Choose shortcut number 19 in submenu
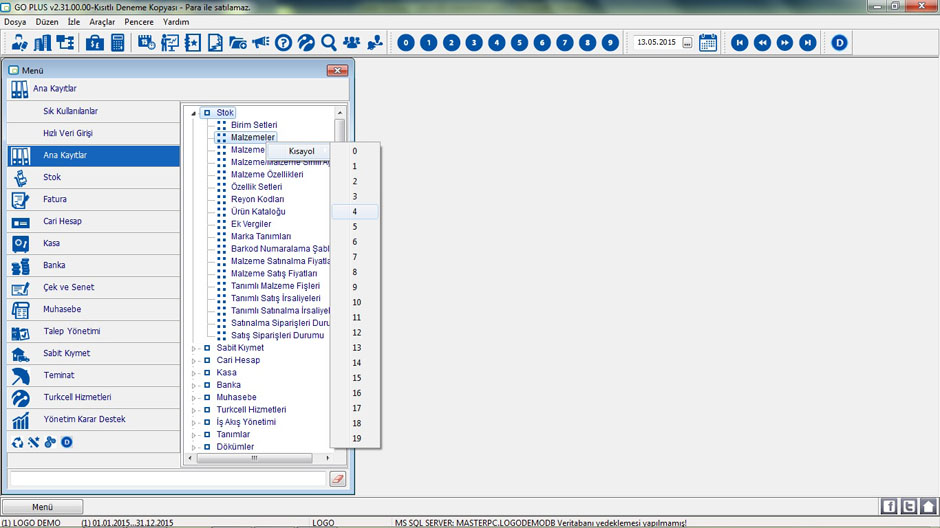940x528 pixels. 355,439
